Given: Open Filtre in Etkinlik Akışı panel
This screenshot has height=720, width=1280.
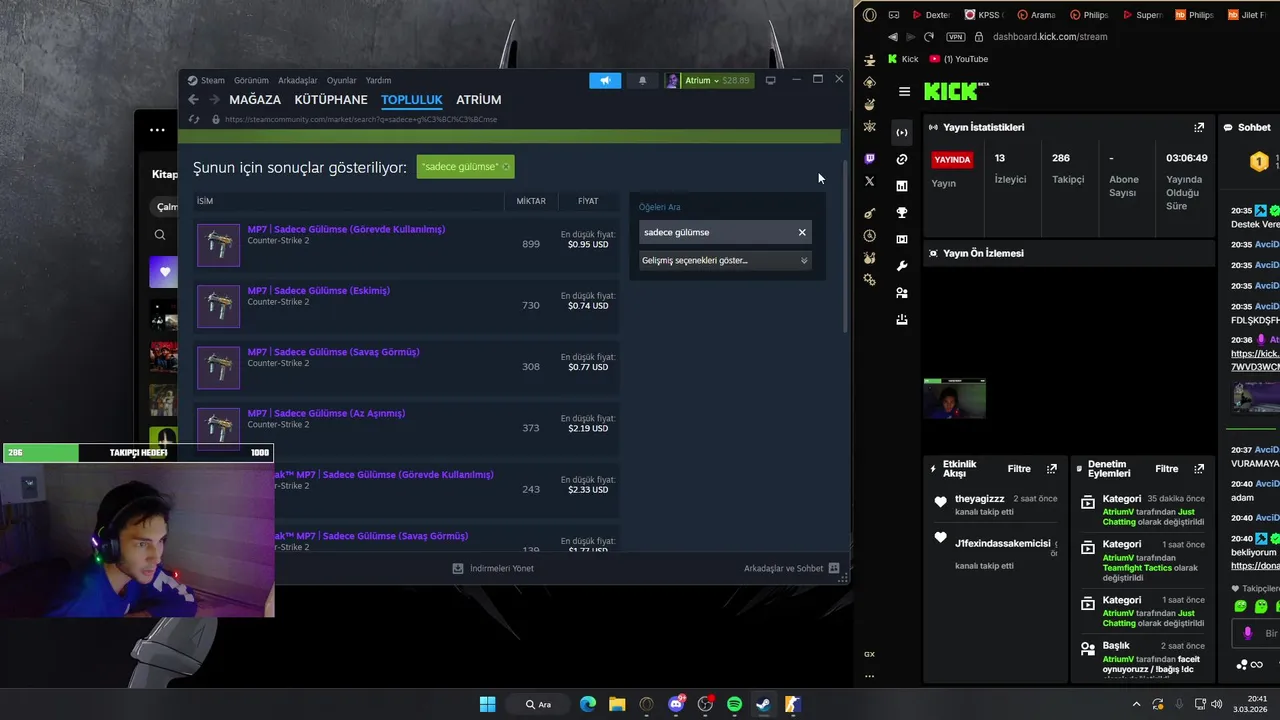Looking at the screenshot, I should 1019,469.
